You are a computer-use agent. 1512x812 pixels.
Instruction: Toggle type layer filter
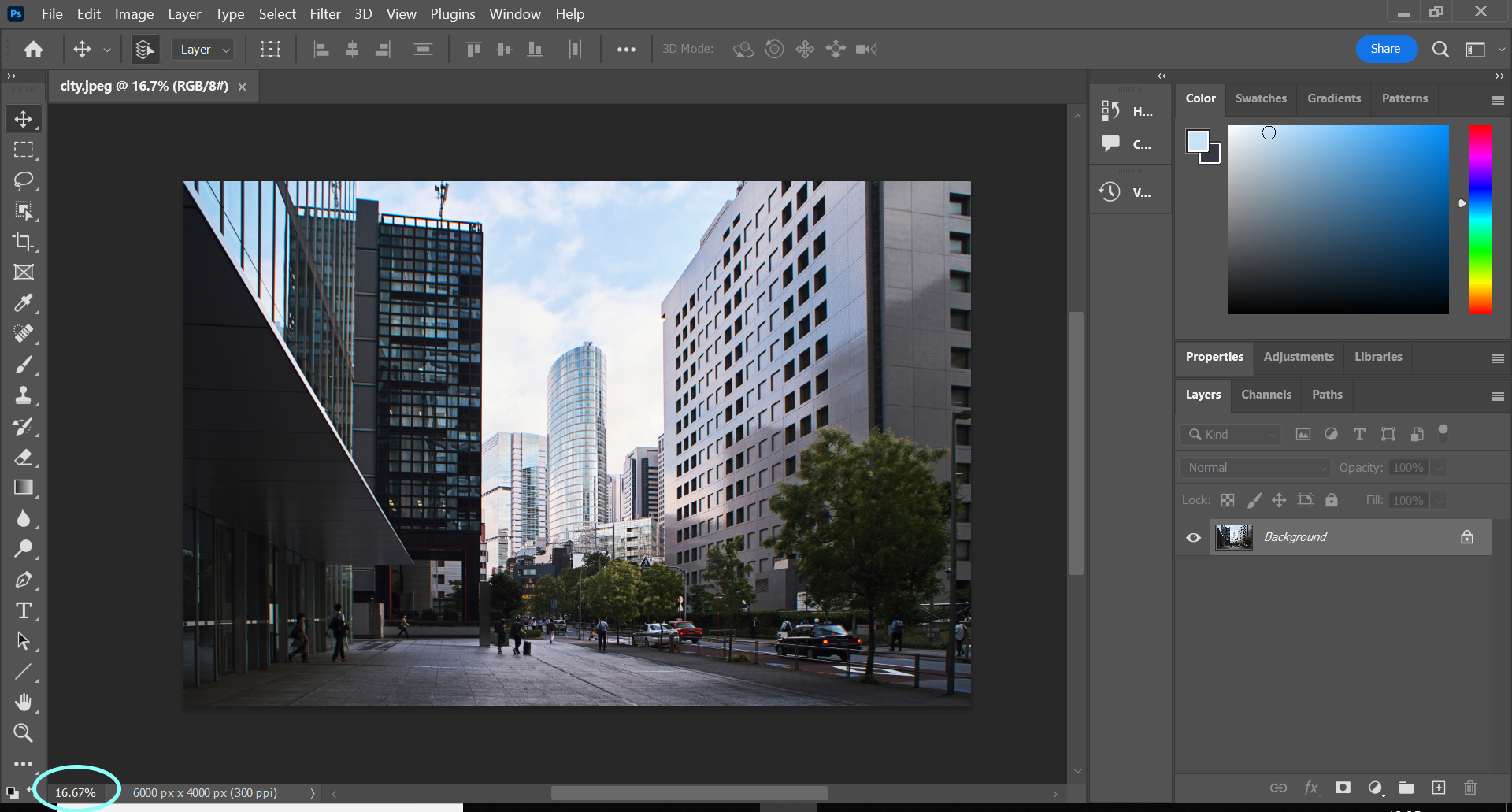click(1359, 434)
